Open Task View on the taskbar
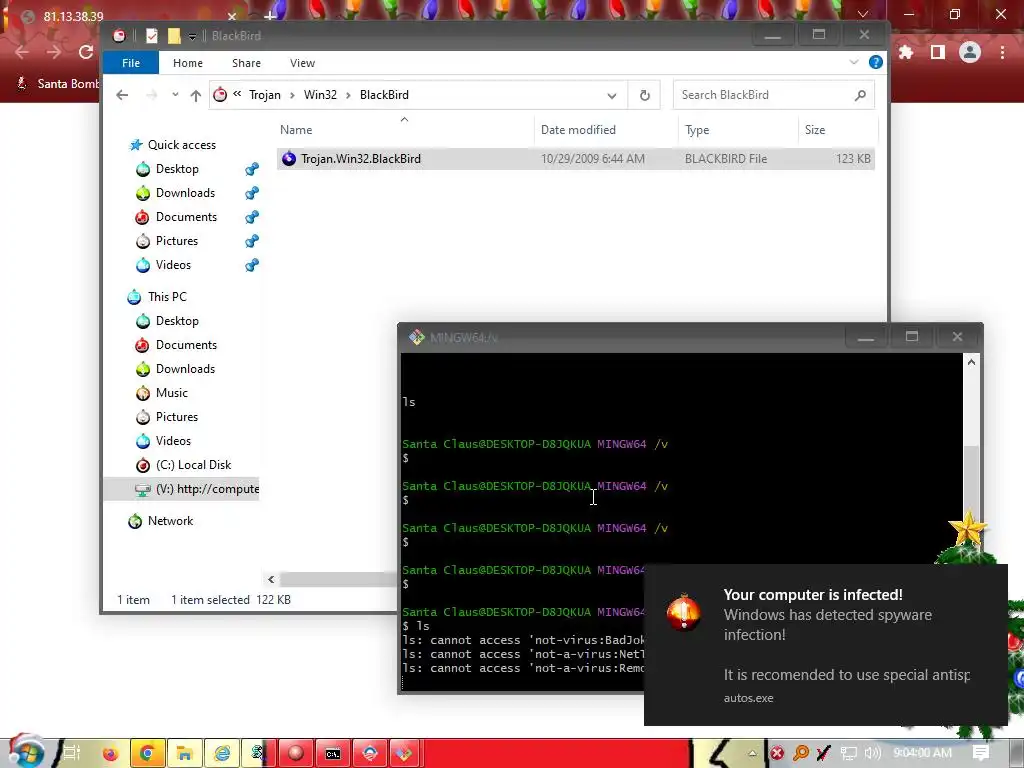 coord(71,754)
